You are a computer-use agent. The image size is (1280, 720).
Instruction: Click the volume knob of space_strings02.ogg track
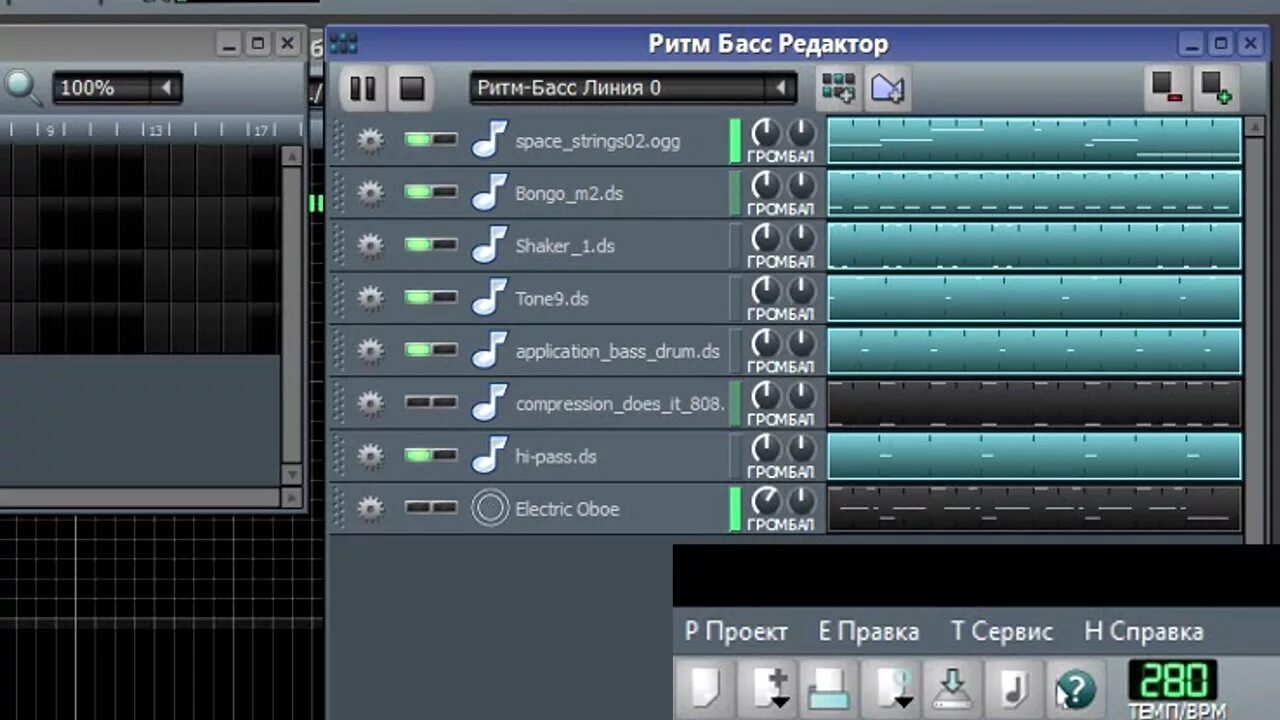[765, 132]
